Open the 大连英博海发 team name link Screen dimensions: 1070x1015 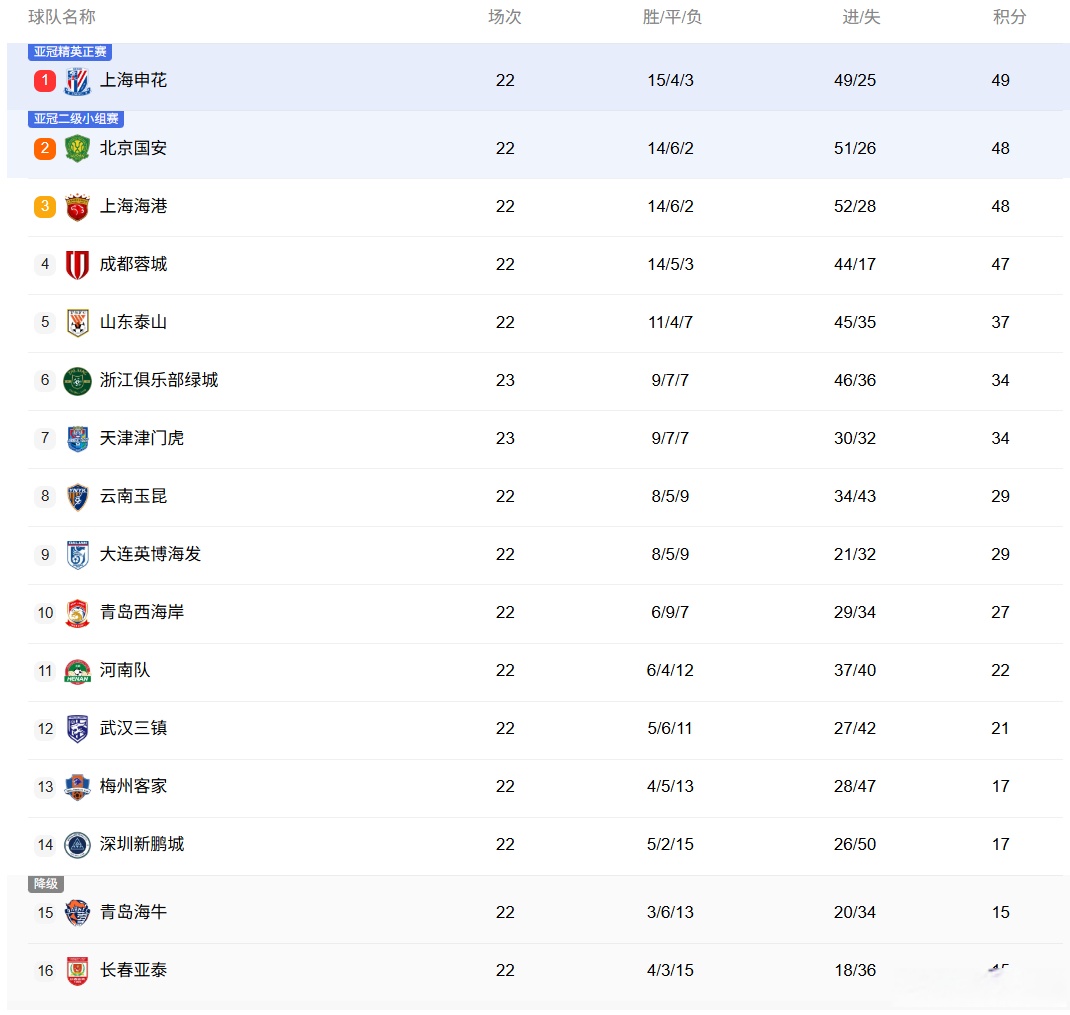[150, 554]
